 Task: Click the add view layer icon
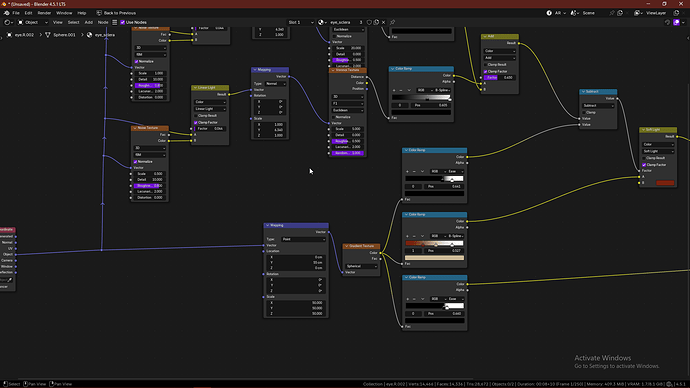coord(676,13)
